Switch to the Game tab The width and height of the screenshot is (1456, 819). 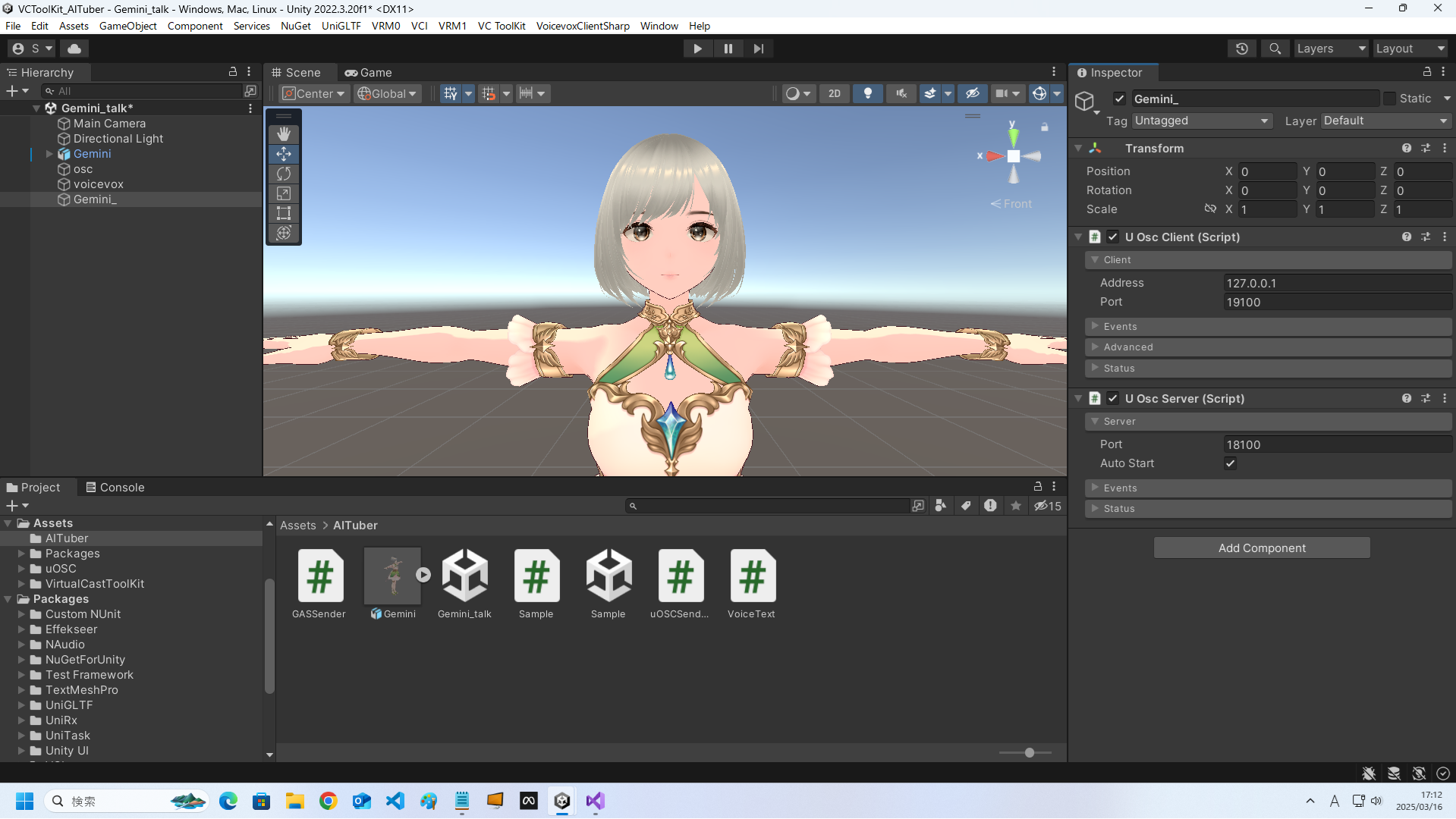point(369,73)
